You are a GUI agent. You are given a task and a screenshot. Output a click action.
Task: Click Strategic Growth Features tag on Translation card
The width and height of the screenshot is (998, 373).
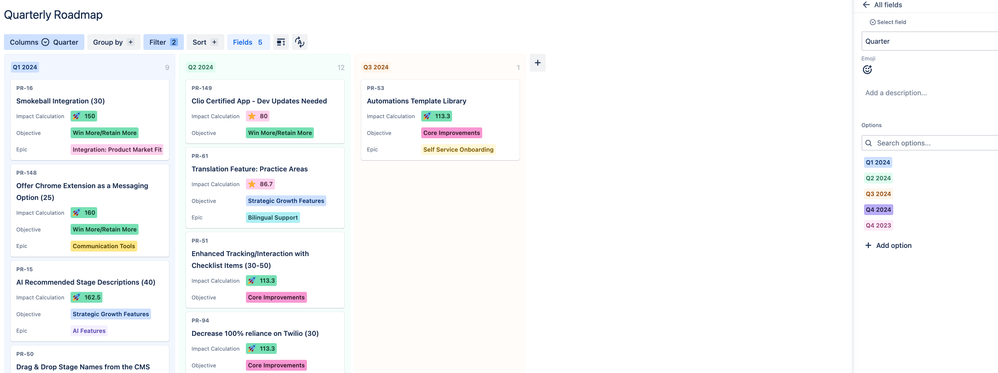point(286,201)
